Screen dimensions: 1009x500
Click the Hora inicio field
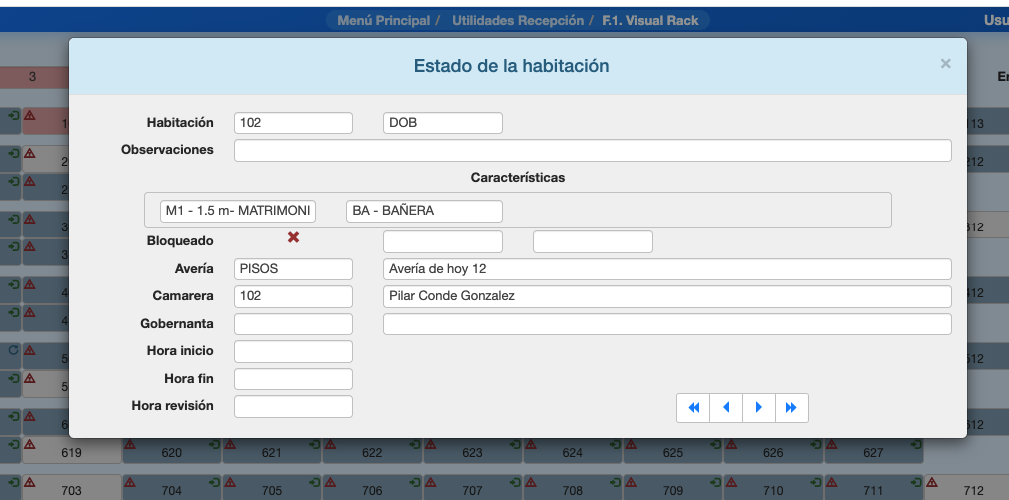tap(293, 351)
